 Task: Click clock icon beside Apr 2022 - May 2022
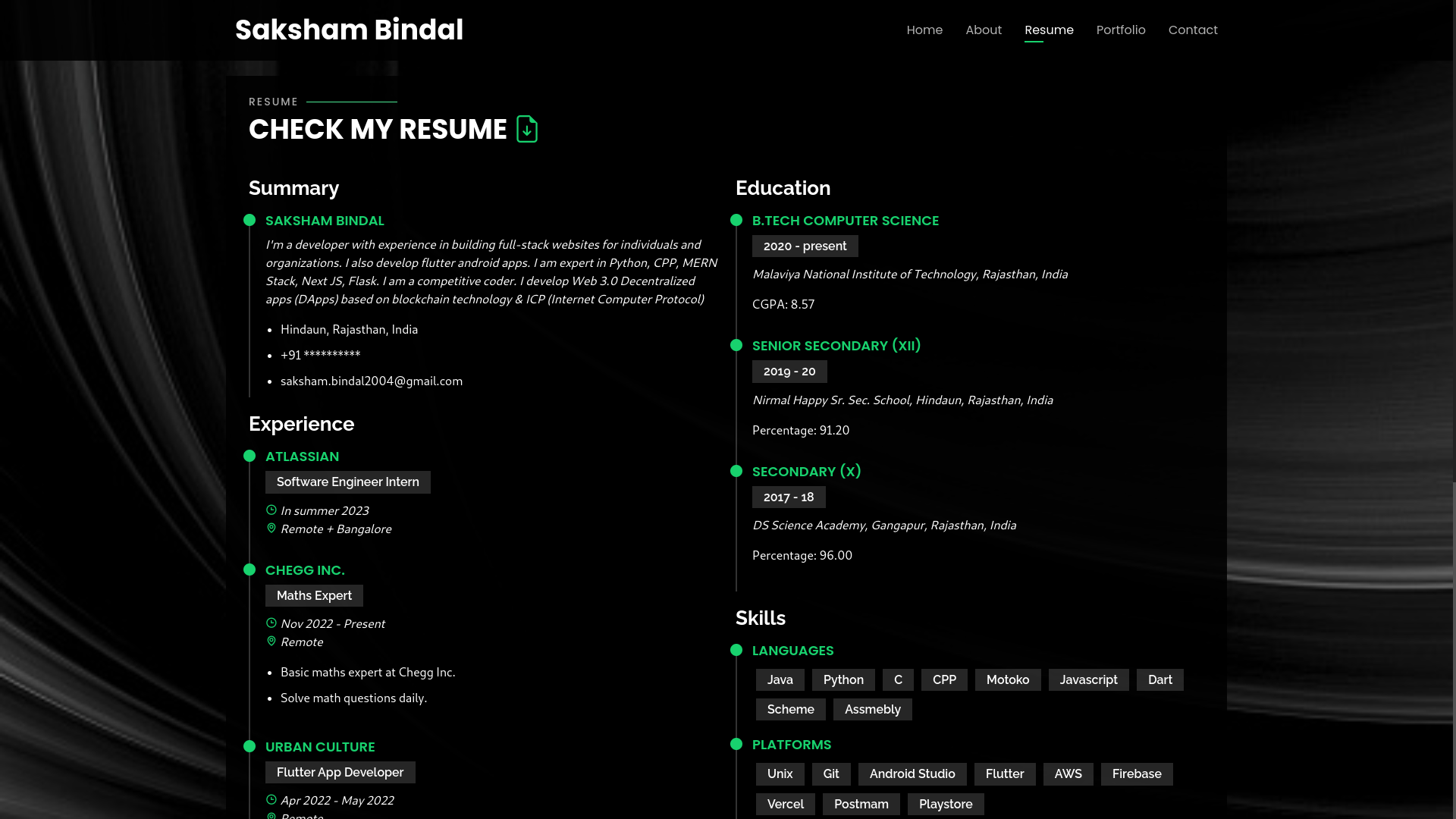[271, 800]
